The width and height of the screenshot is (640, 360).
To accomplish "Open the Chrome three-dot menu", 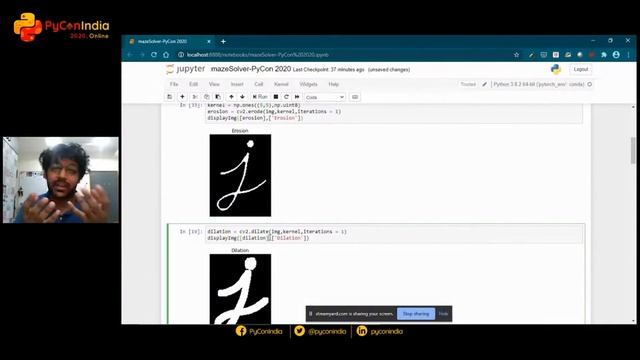I will pos(629,55).
